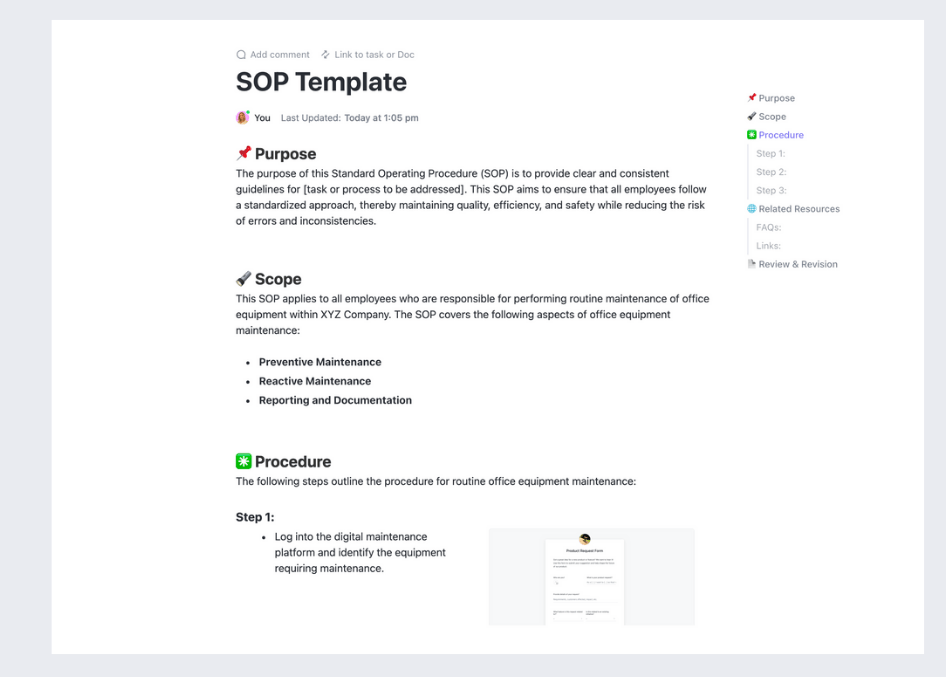Open Step 1: in the outline
The width and height of the screenshot is (946, 677).
click(x=770, y=154)
